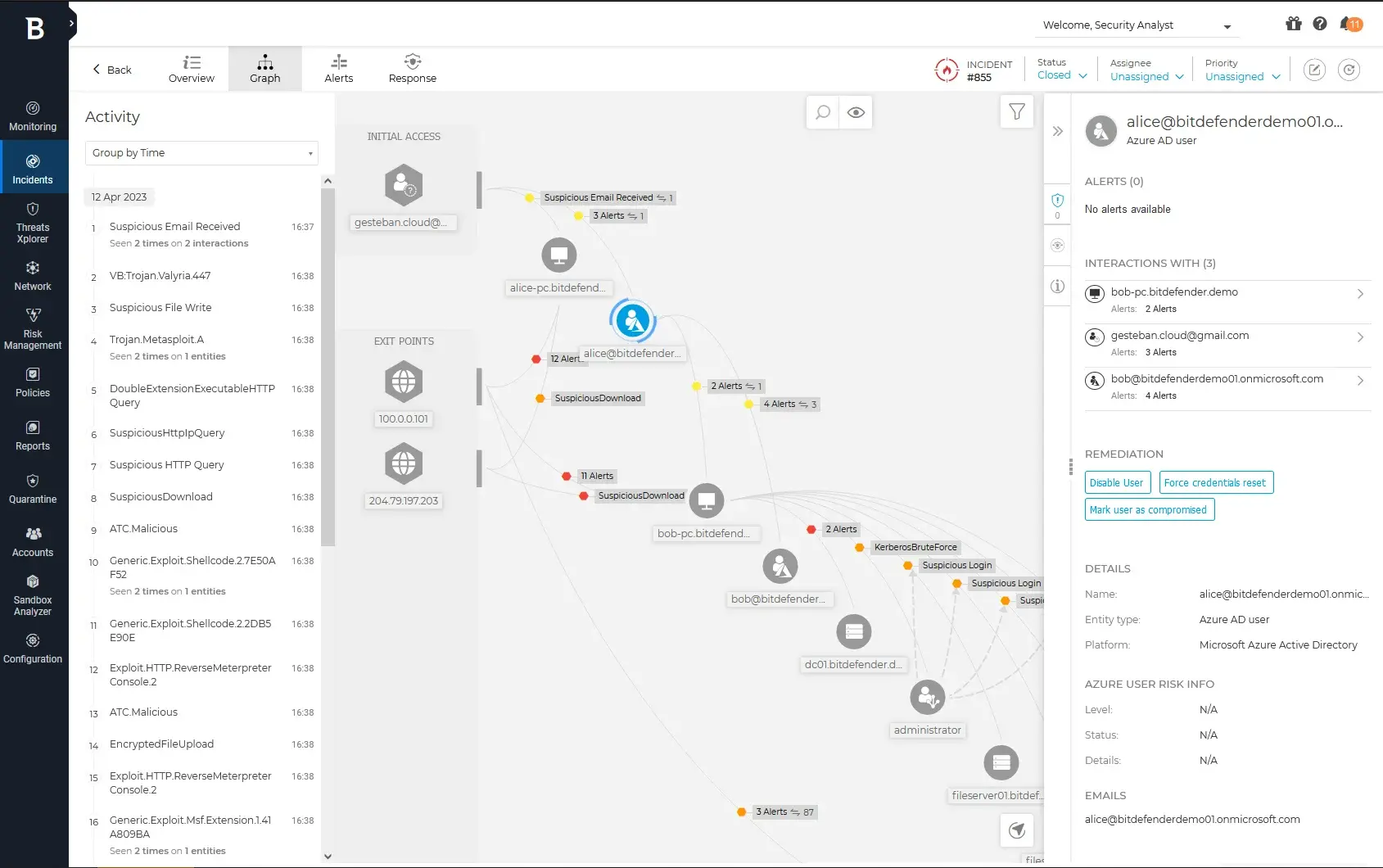Click the gift/what's new icon

point(1292,25)
